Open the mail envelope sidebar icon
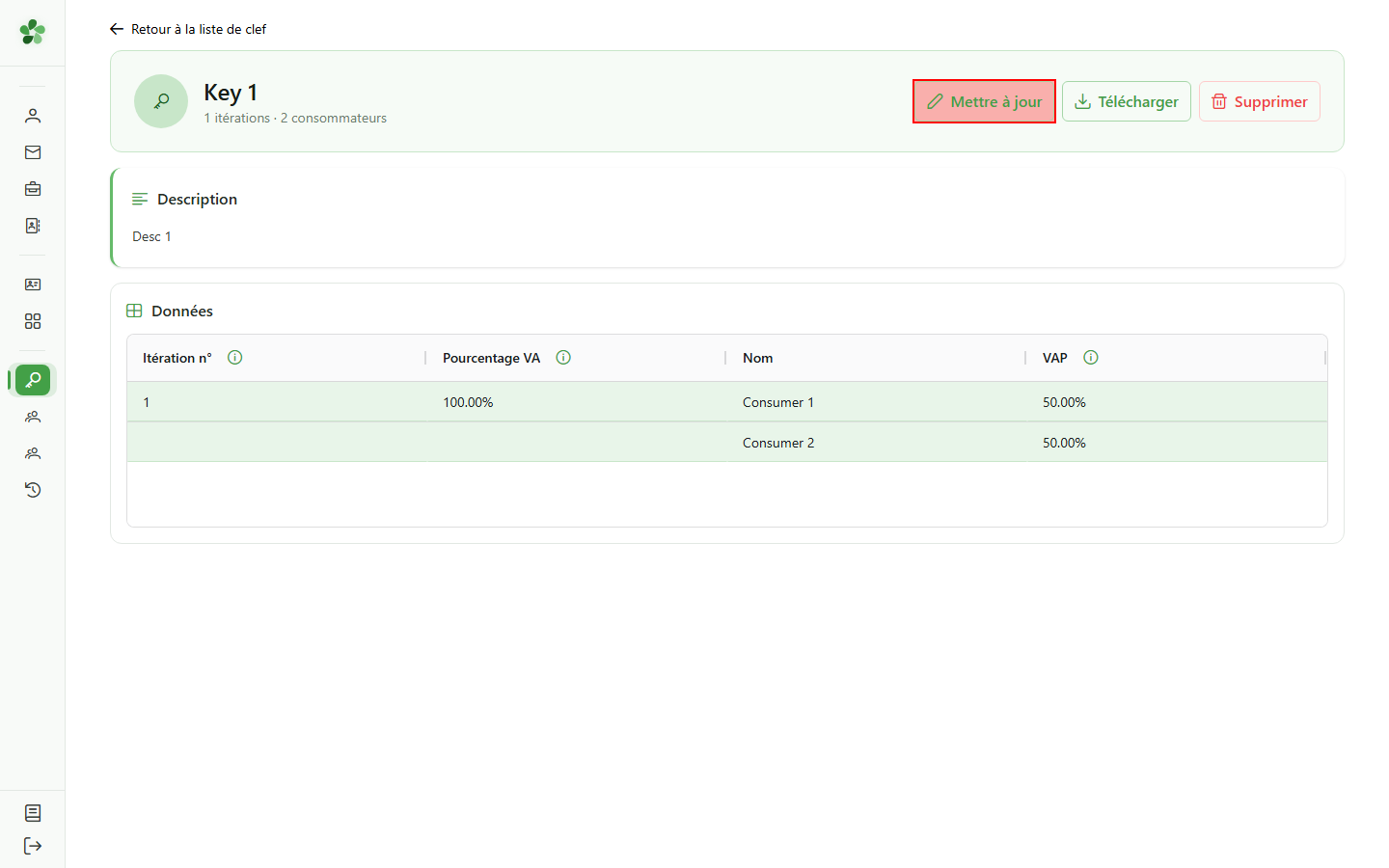This screenshot has width=1389, height=868. point(33,152)
